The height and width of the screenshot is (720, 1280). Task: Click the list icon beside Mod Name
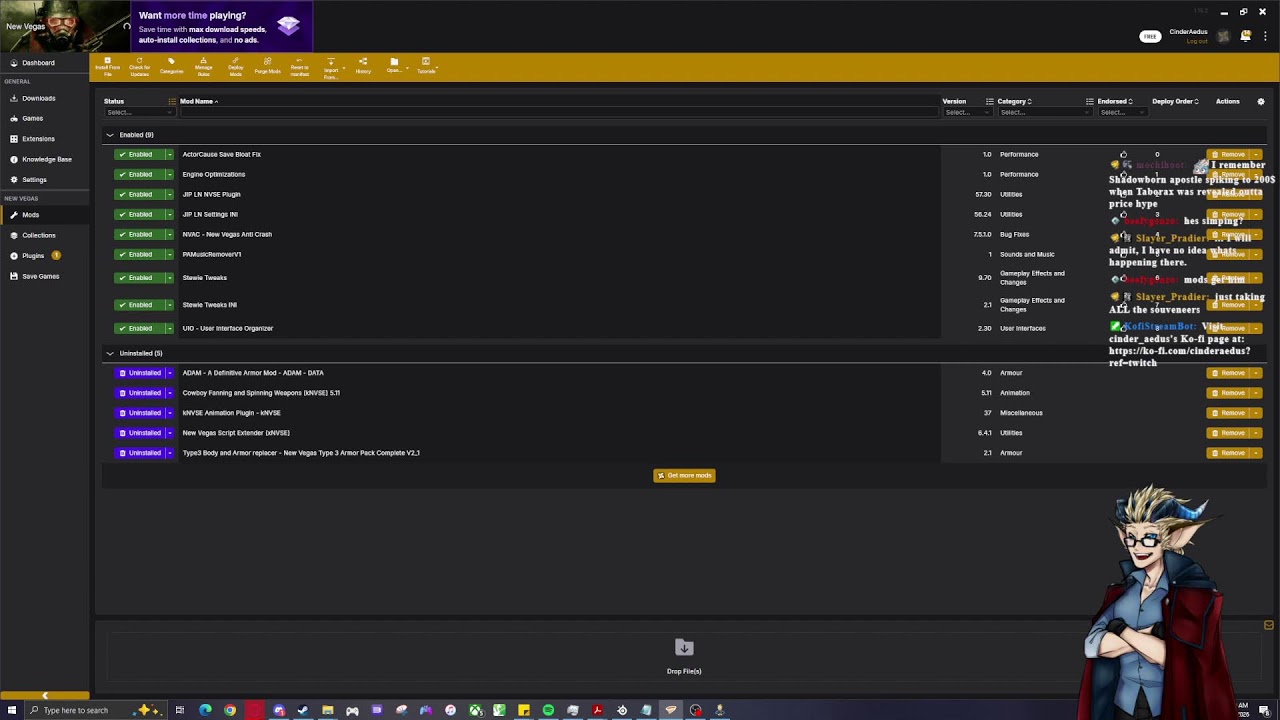[x=172, y=101]
